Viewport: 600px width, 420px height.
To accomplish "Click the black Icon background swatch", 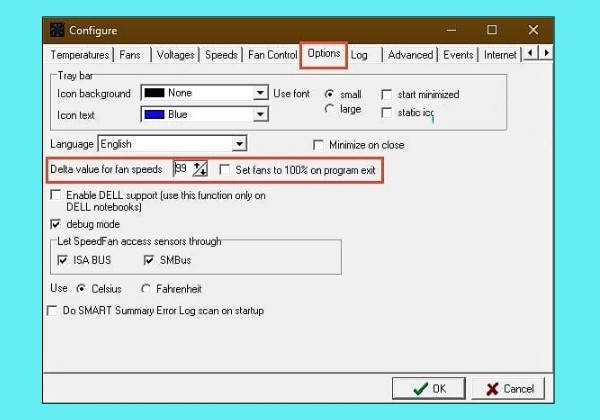I will click(x=155, y=93).
